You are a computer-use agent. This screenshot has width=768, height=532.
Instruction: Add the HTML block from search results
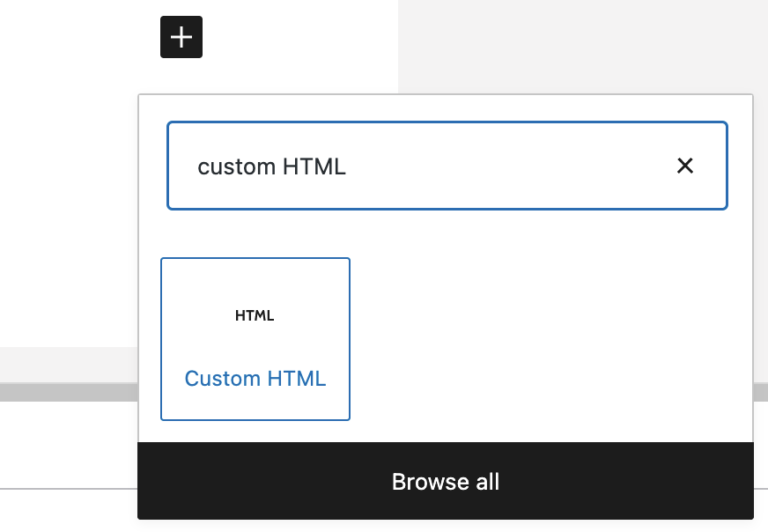point(255,339)
